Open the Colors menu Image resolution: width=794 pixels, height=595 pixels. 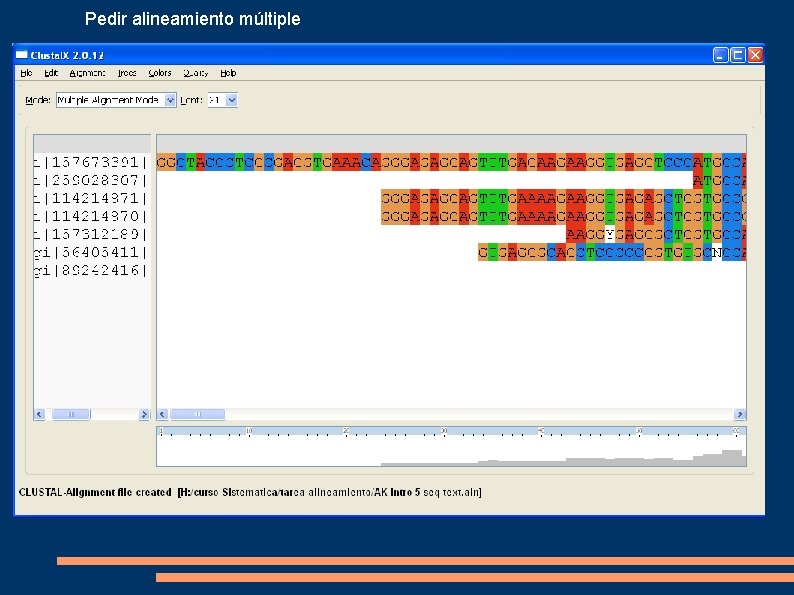[x=160, y=73]
